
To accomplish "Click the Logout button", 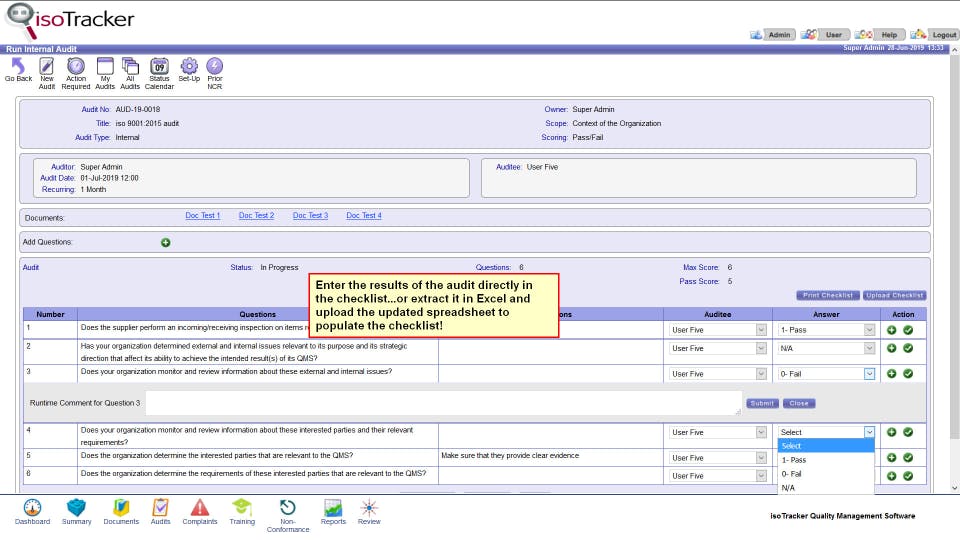I will click(934, 35).
